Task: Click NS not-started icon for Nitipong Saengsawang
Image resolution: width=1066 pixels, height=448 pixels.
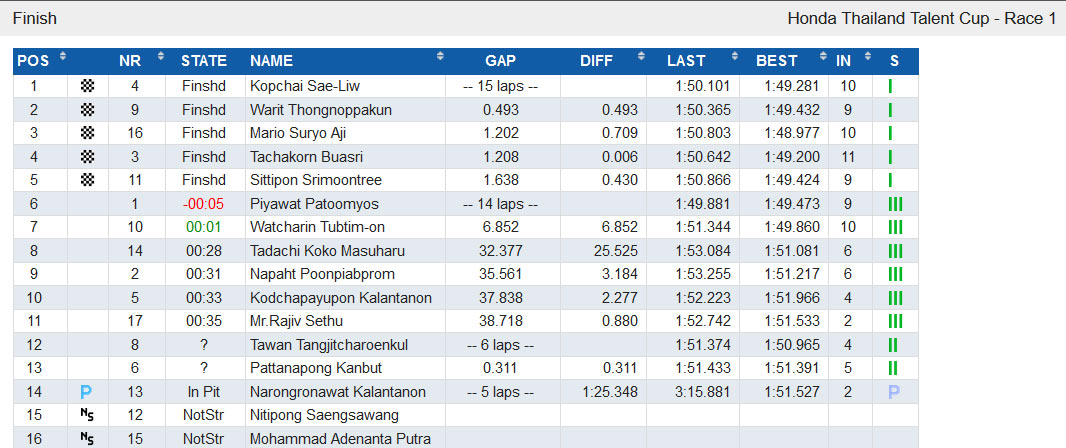Action: (87, 415)
